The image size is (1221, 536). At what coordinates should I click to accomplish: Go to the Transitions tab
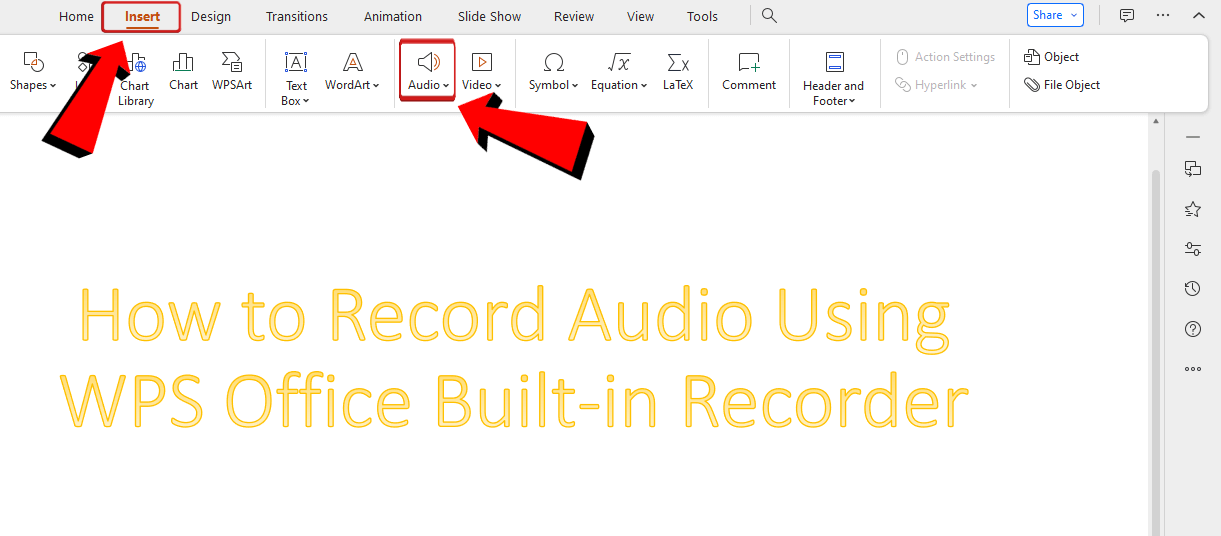[x=297, y=16]
